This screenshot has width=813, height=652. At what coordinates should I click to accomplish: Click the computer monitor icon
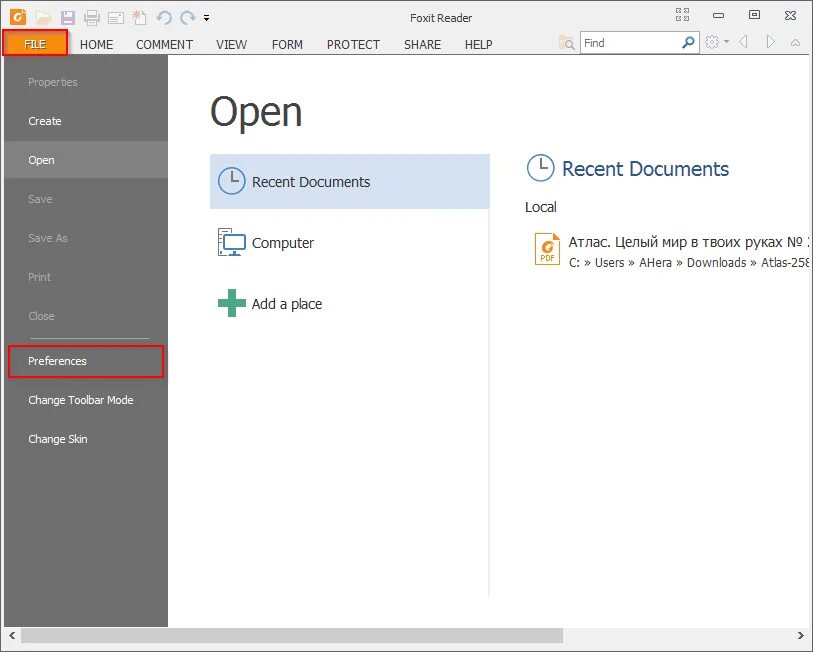point(231,242)
